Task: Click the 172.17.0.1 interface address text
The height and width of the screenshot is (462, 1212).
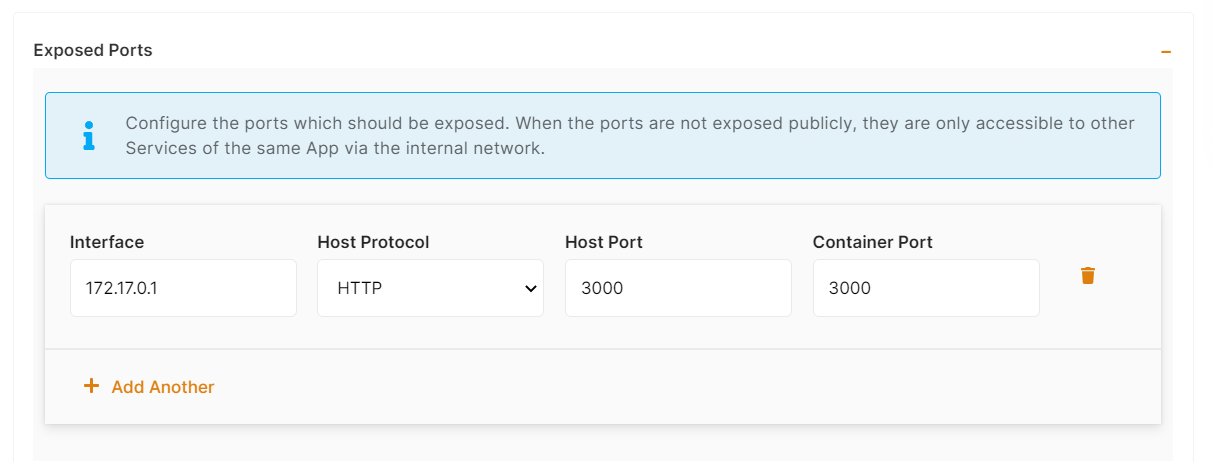Action: click(x=121, y=288)
